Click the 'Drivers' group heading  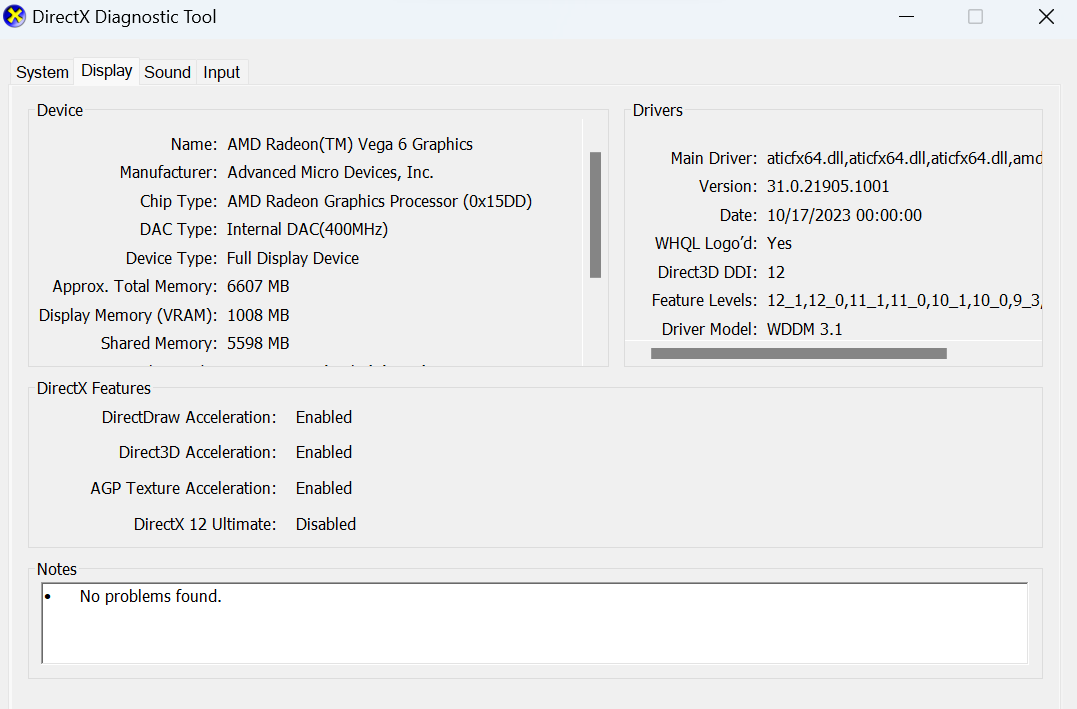pyautogui.click(x=657, y=111)
